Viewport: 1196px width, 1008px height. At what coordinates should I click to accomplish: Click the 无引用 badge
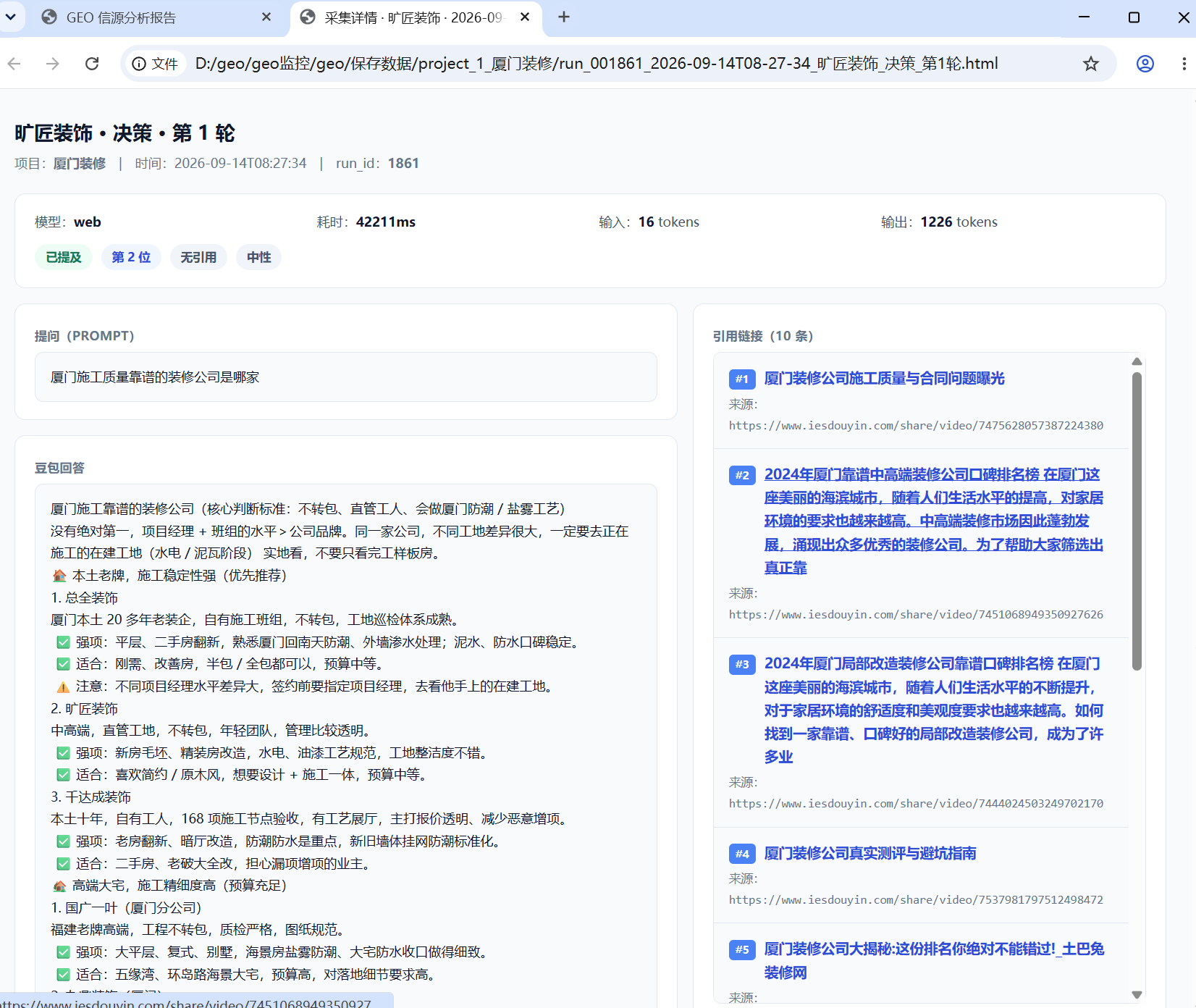click(x=198, y=257)
